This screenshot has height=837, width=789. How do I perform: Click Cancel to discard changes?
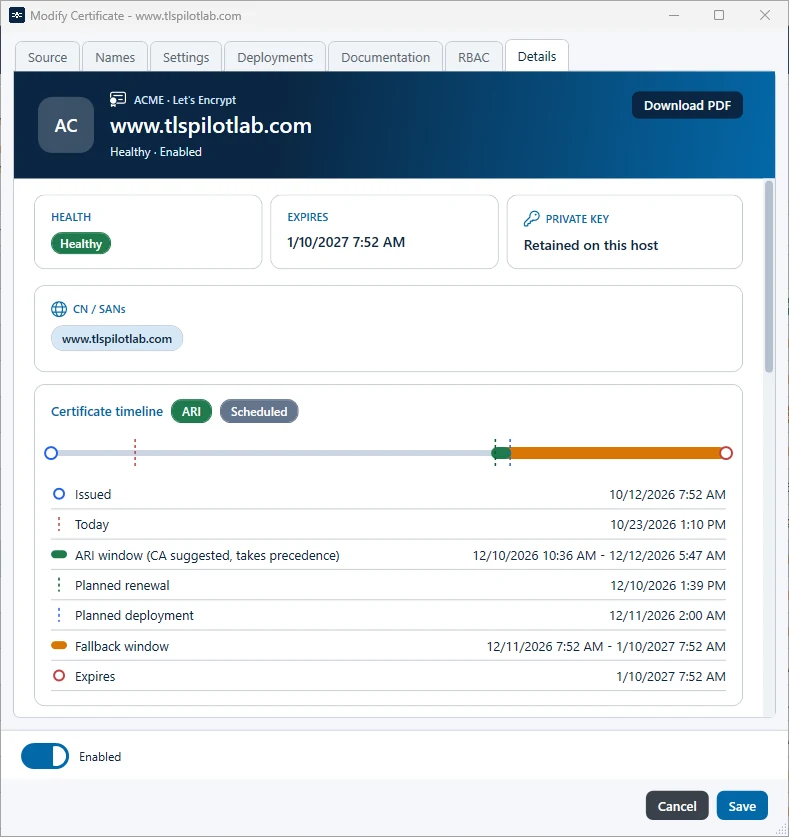coord(677,806)
